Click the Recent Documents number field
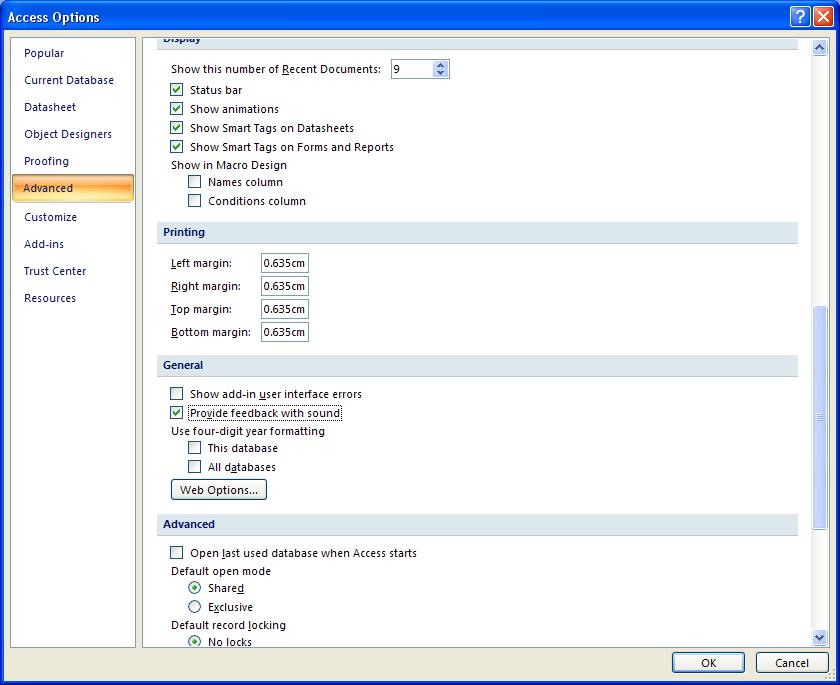 point(412,69)
